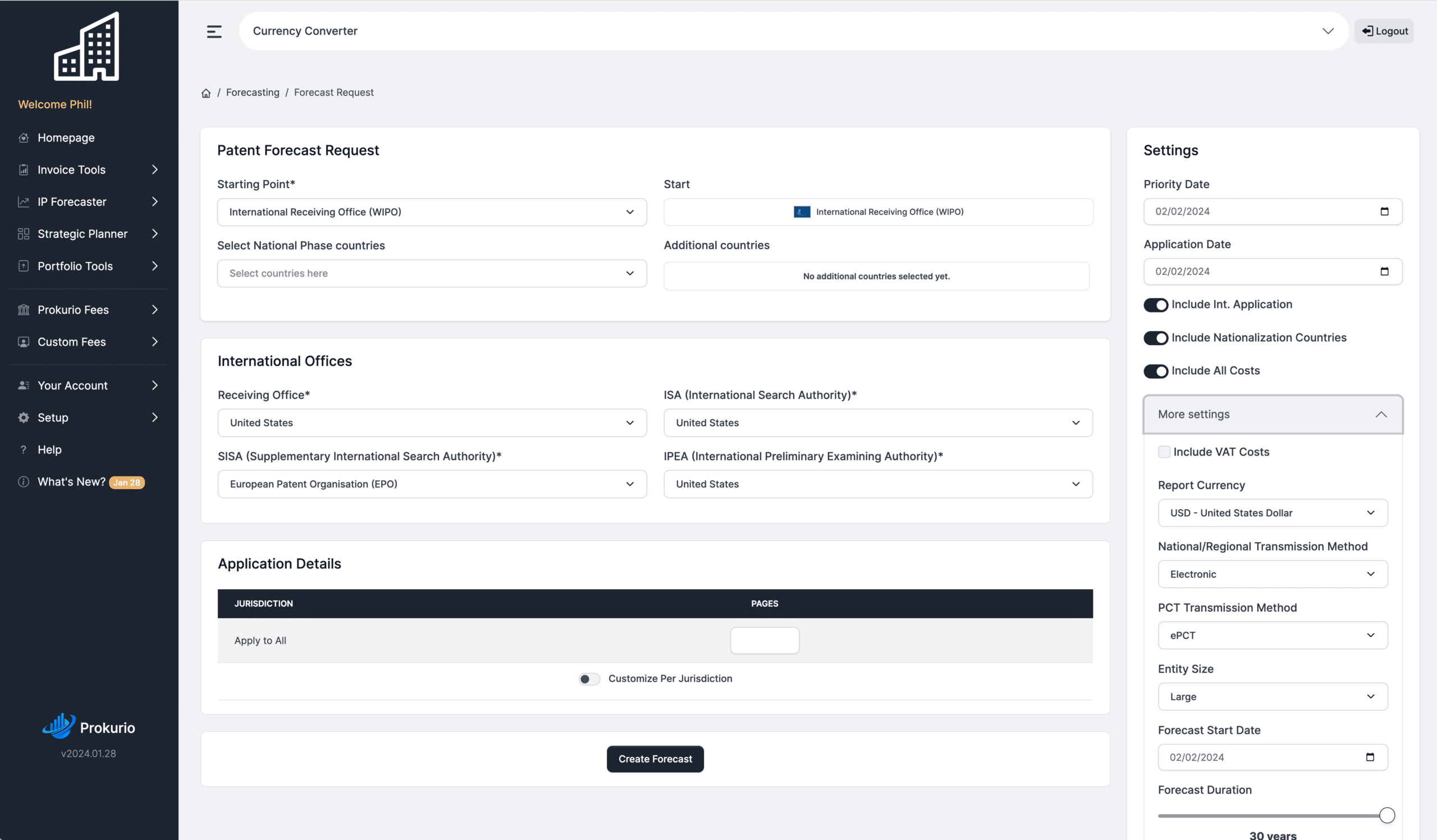
Task: Click the Create Forecast button
Action: pyautogui.click(x=655, y=759)
